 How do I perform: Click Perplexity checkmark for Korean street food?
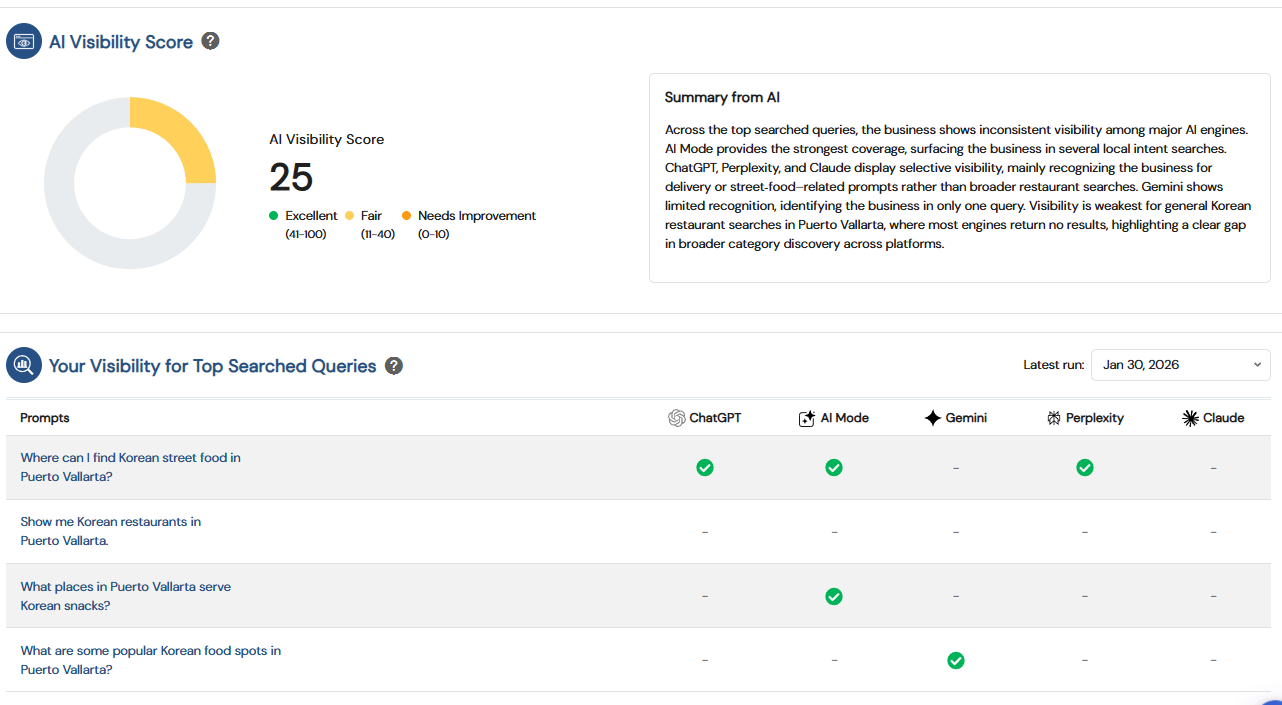(x=1085, y=467)
